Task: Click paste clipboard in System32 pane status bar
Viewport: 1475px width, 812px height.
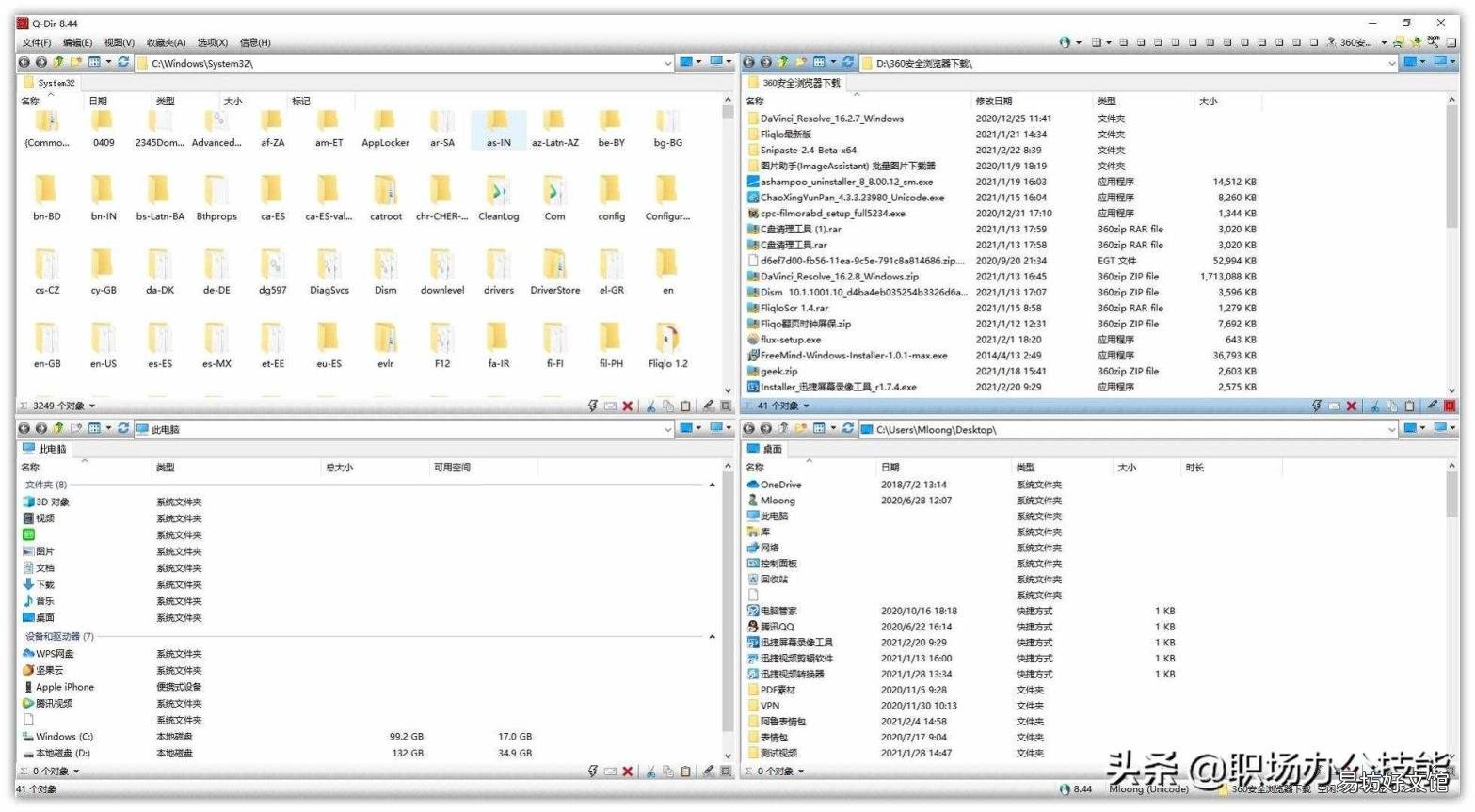Action: tap(685, 406)
